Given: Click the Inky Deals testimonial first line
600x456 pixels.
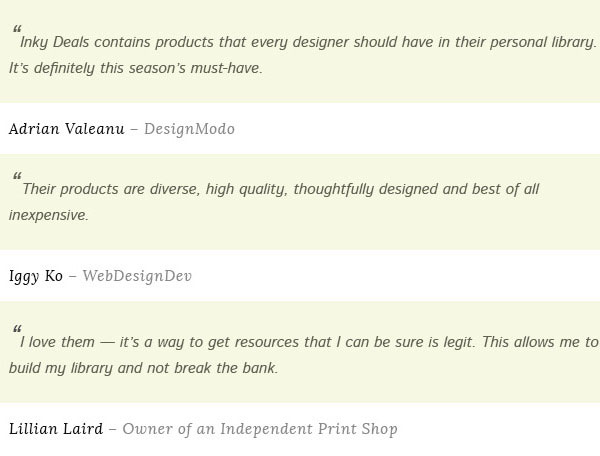Looking at the screenshot, I should (308, 42).
